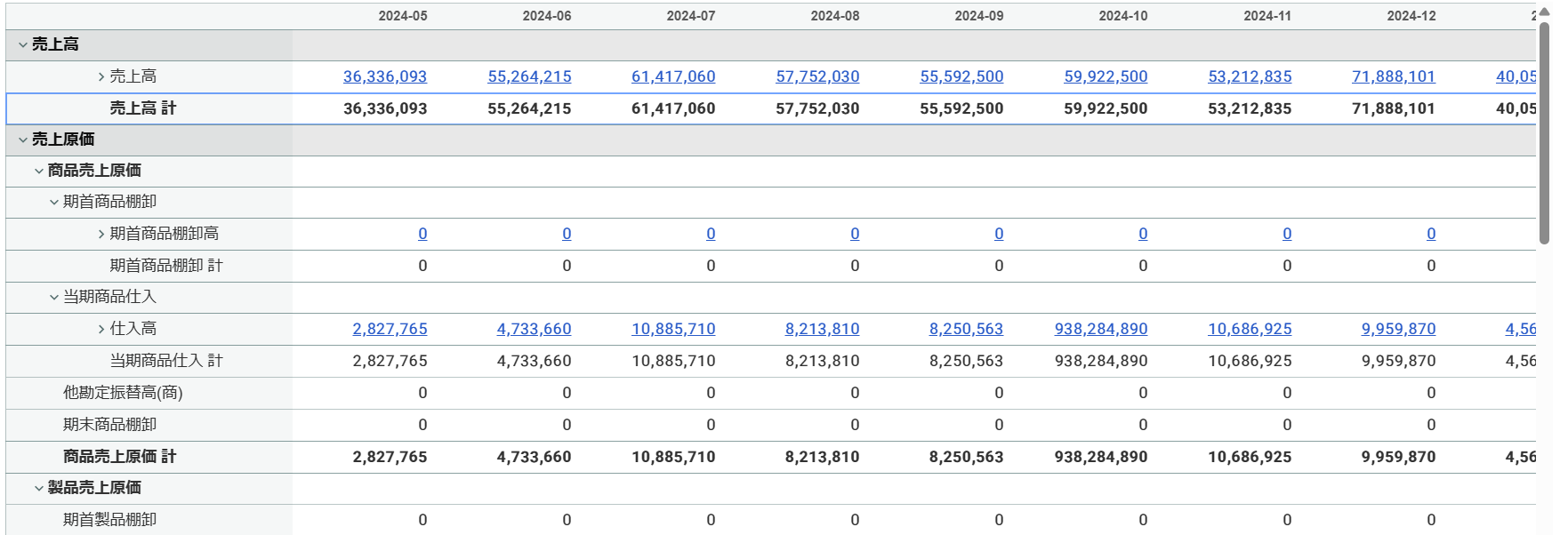
Task: Collapse the 期首商品棚卸 group chevron
Action: click(54, 202)
